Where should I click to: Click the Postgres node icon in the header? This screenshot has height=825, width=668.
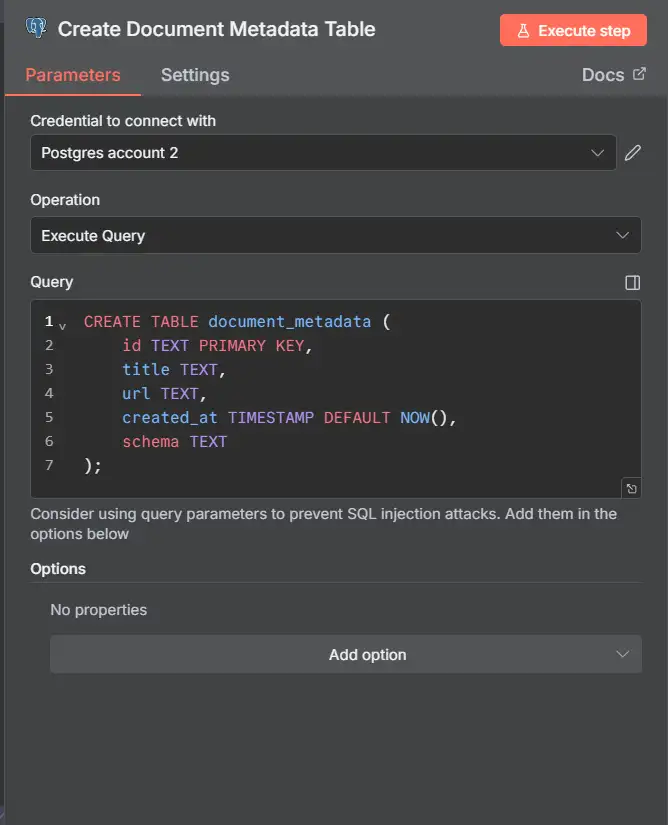point(38,30)
